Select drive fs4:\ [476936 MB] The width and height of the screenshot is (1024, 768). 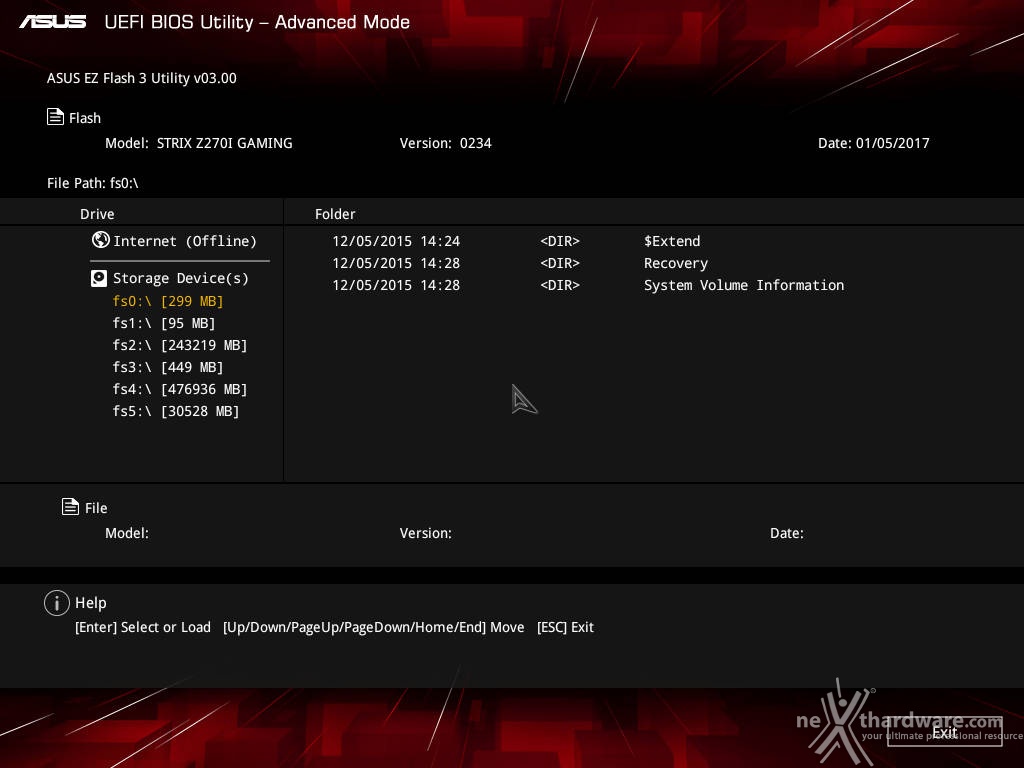(x=180, y=389)
